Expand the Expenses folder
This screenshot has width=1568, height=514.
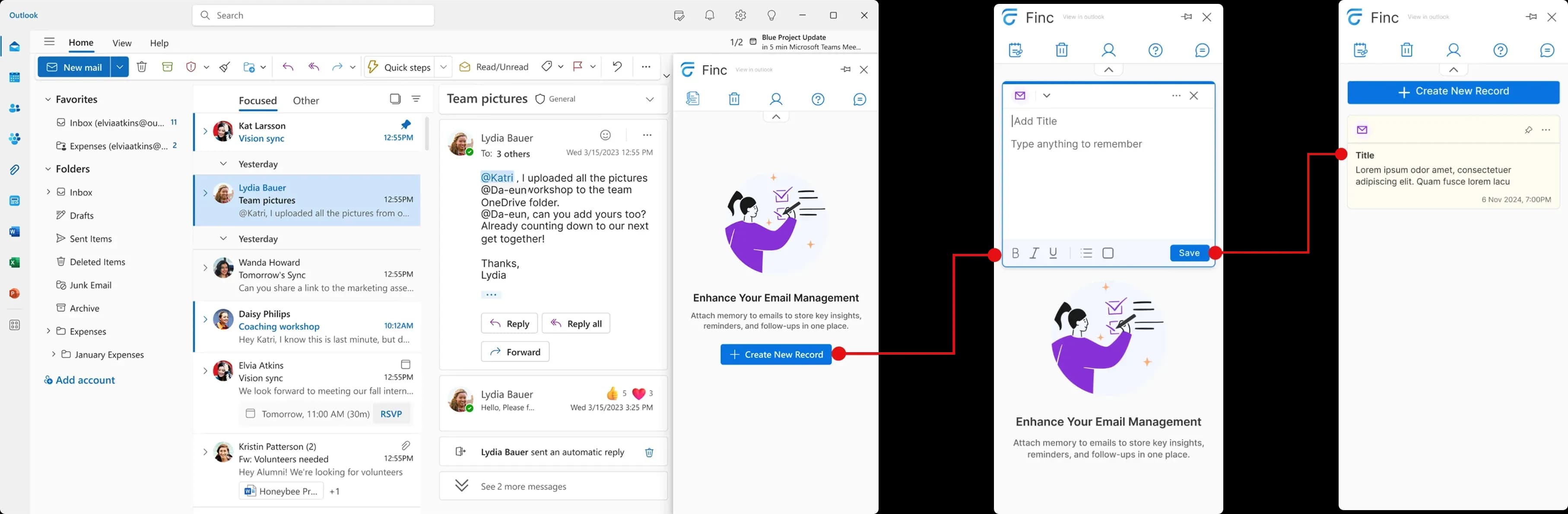(48, 331)
